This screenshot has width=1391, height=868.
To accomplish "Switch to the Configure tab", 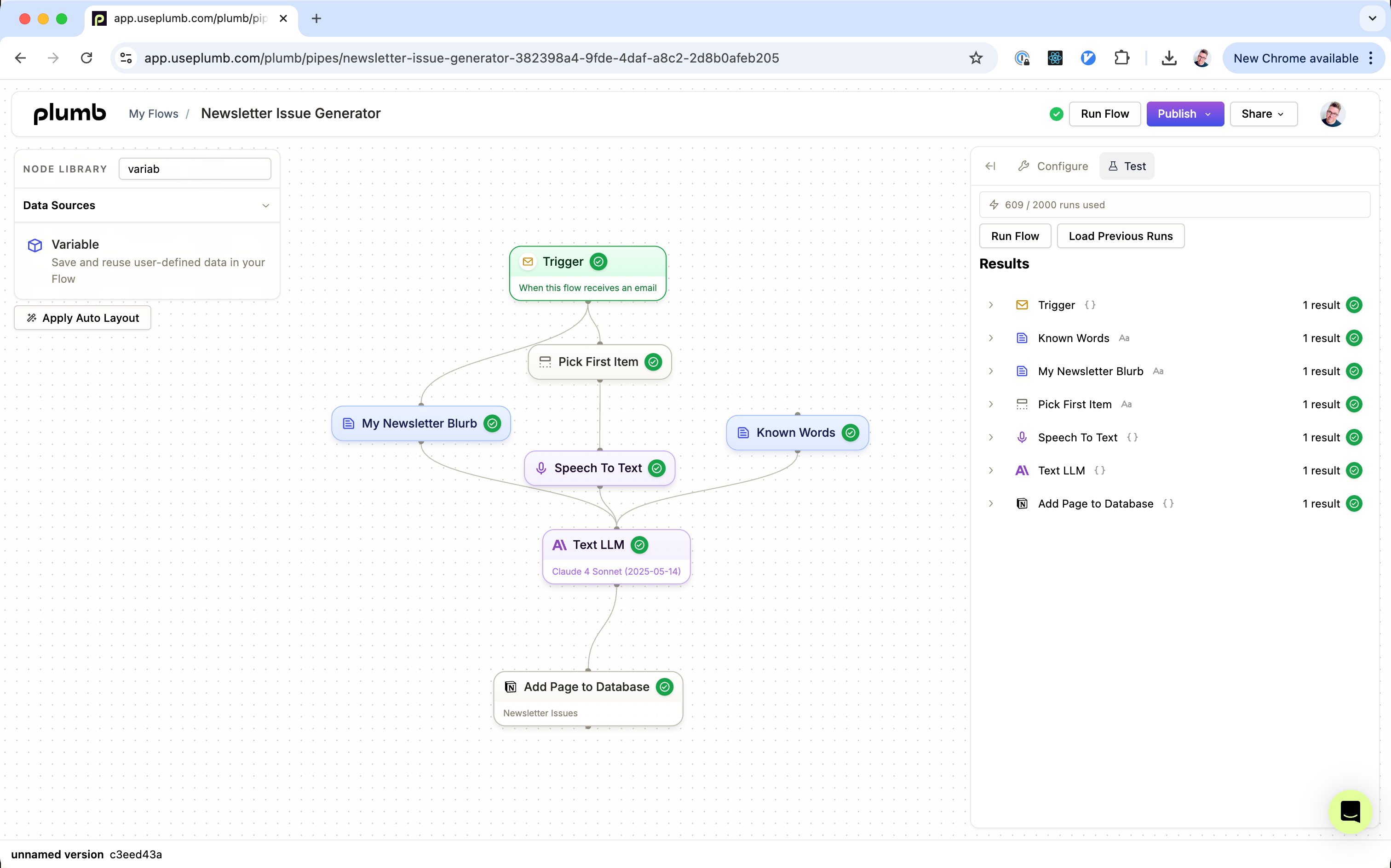I will point(1053,166).
